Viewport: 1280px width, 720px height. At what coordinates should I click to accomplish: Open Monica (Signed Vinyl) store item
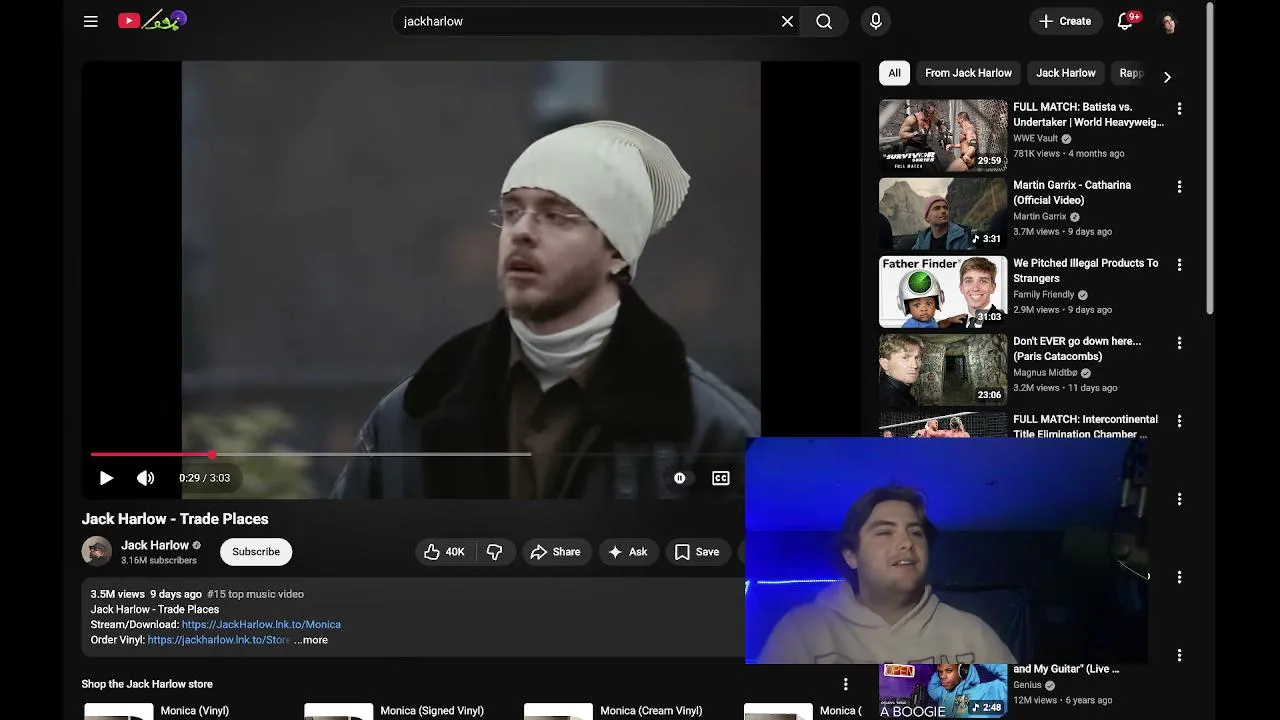[432, 711]
